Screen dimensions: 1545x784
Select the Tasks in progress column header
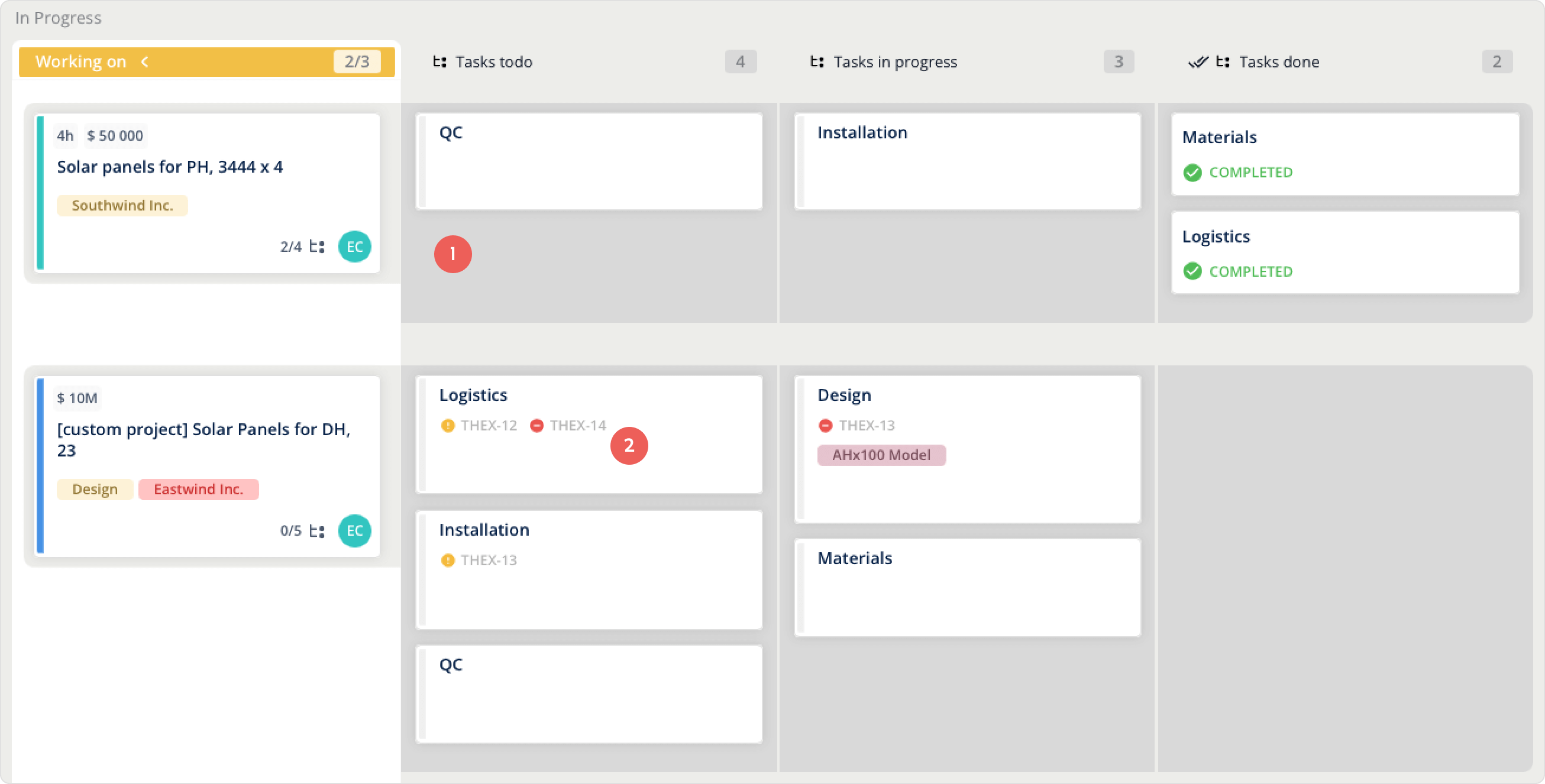(x=895, y=61)
